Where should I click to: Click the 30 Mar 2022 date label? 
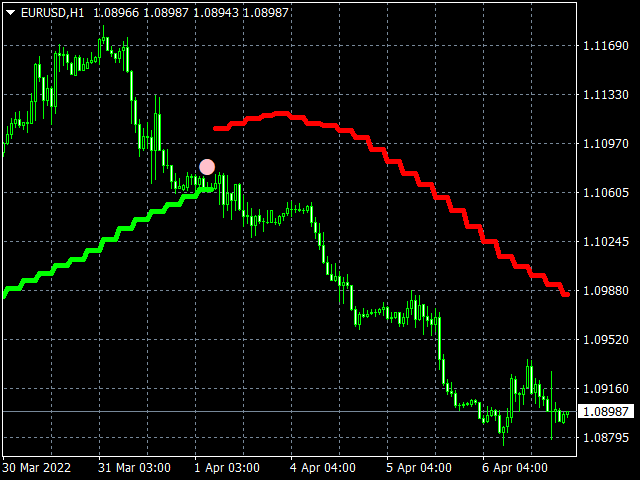pyautogui.click(x=37, y=467)
